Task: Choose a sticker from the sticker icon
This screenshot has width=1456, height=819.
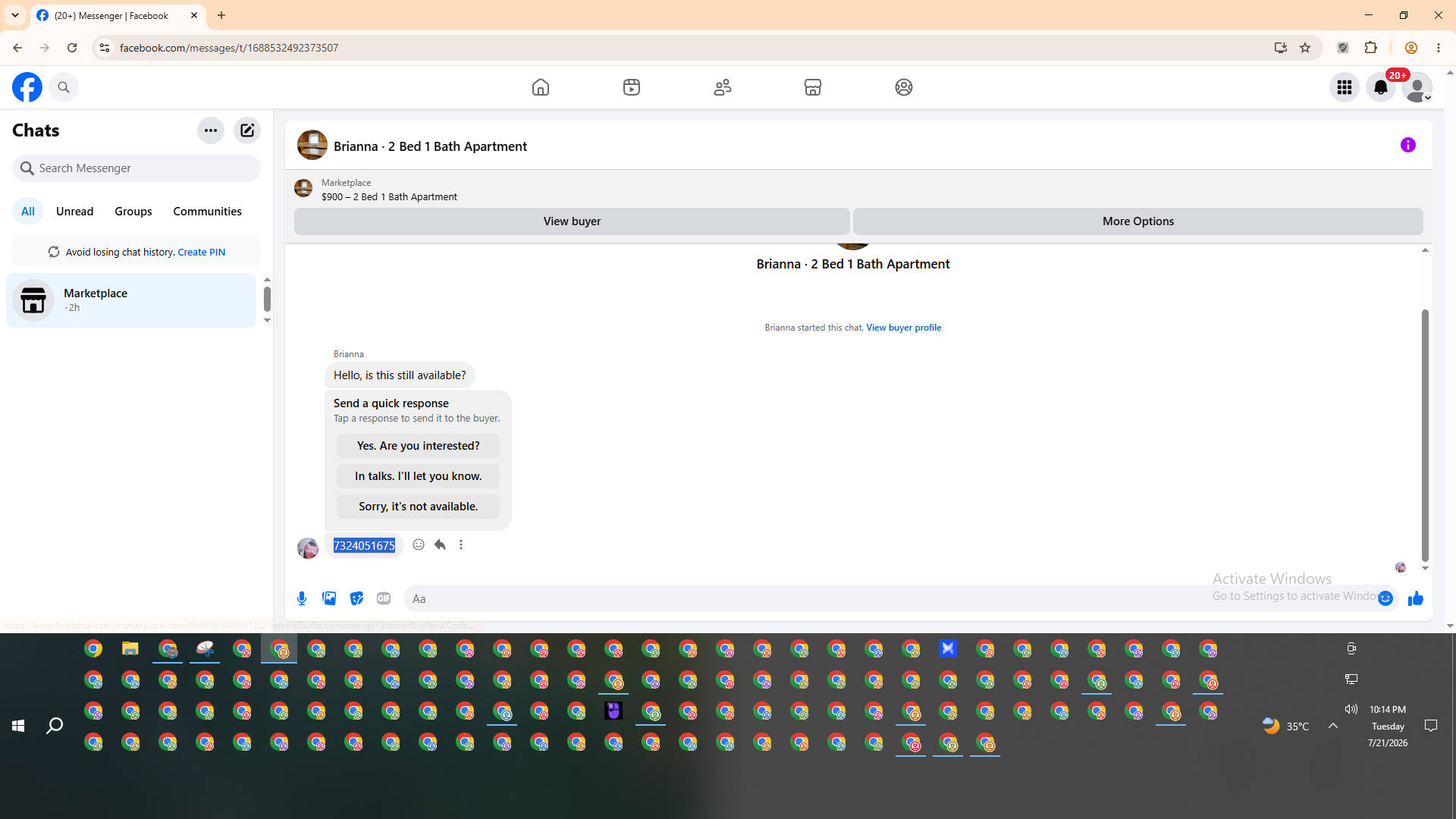Action: [x=356, y=598]
